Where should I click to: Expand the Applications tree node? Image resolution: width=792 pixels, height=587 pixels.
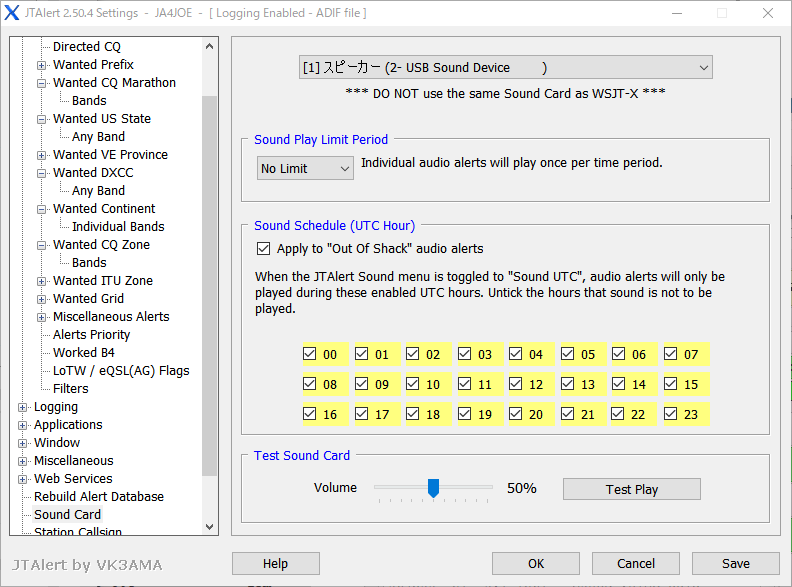pos(22,425)
